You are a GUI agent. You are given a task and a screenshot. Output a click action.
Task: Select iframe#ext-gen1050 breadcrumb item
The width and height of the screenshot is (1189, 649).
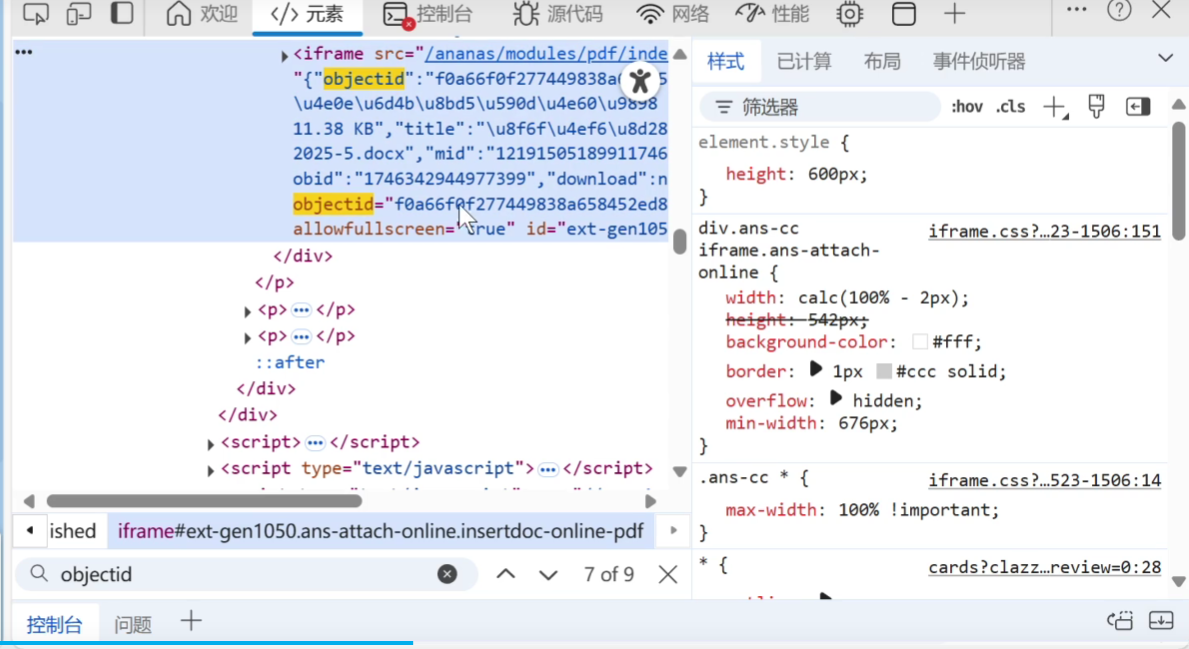point(380,531)
